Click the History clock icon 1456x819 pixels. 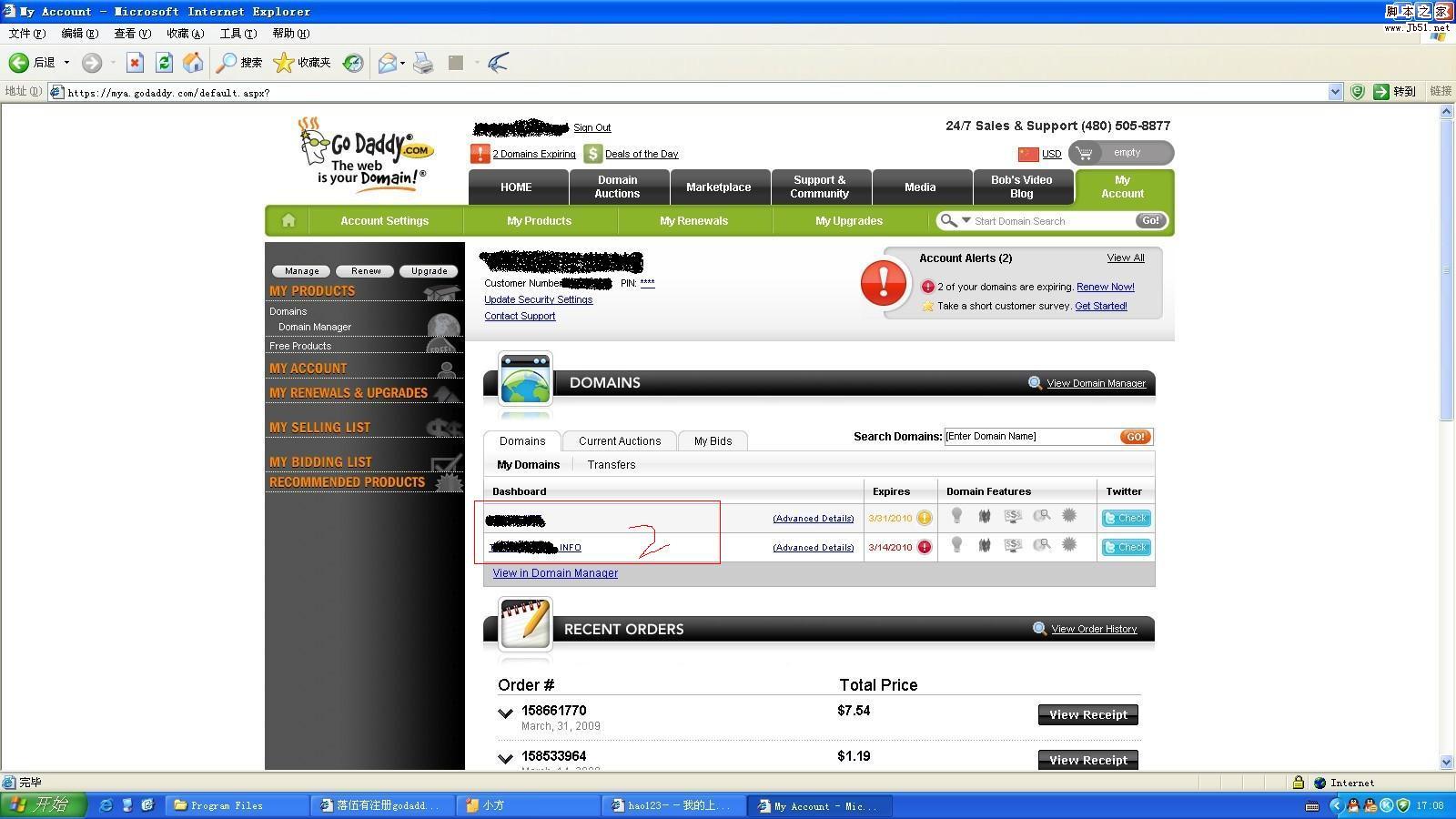pos(353,63)
